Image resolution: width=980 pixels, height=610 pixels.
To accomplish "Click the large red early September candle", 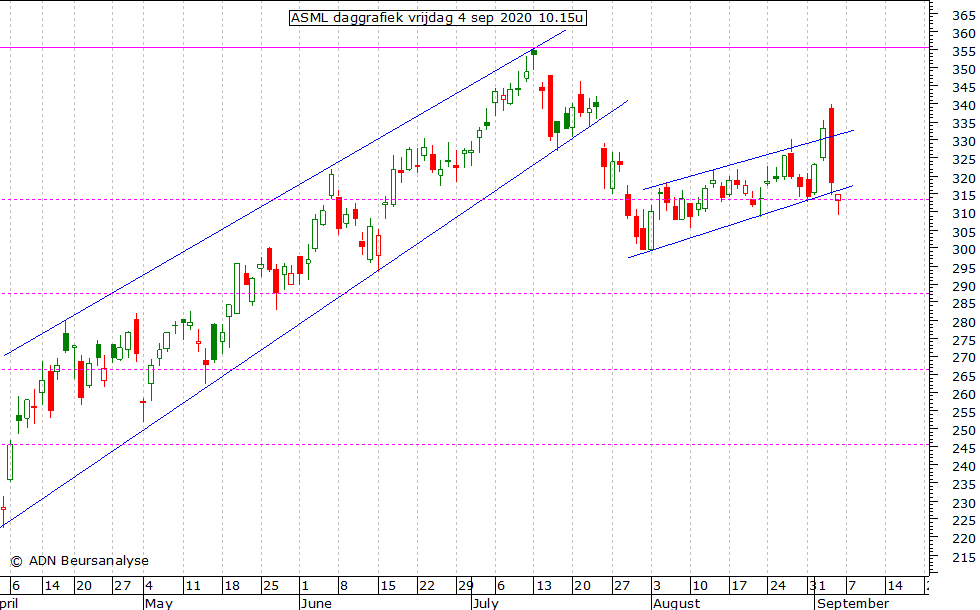I will [831, 147].
